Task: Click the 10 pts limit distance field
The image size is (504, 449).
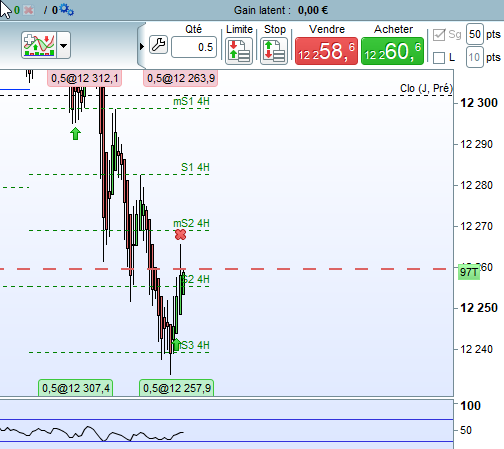Action: click(x=475, y=57)
